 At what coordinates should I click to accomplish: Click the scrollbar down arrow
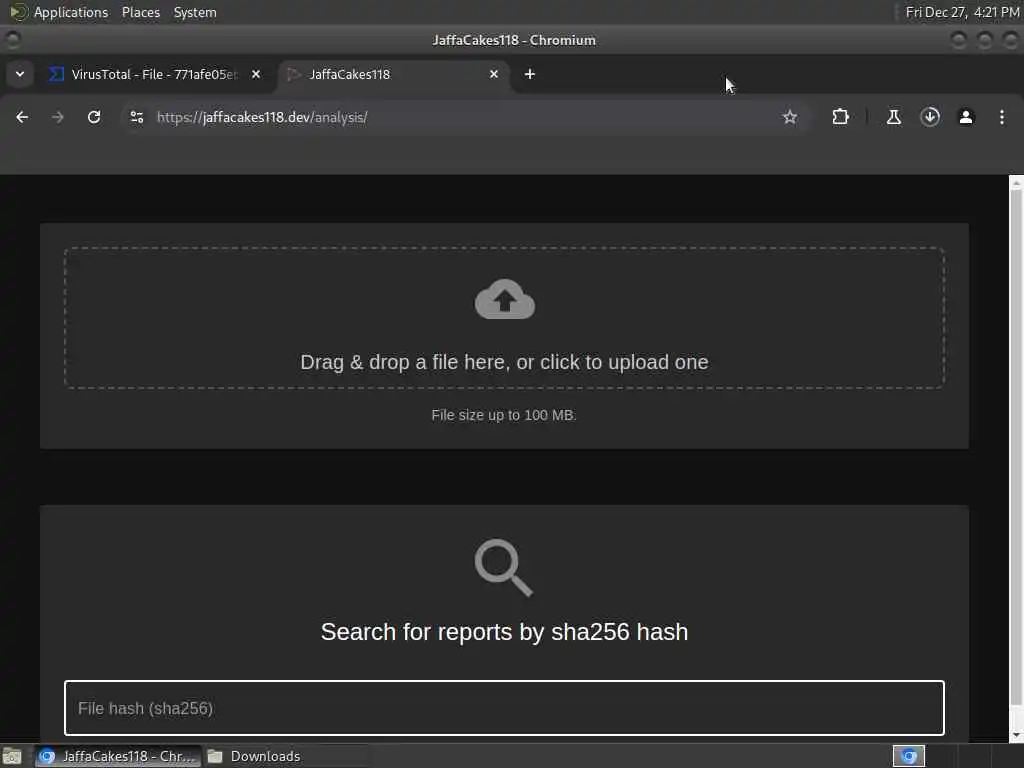click(x=1016, y=736)
